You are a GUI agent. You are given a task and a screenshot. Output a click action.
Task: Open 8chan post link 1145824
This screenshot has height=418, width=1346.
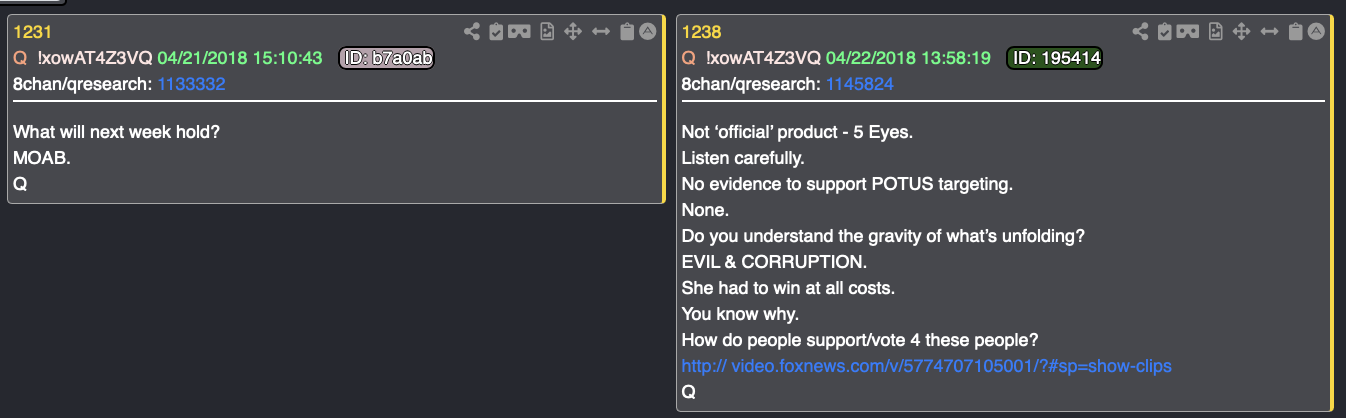(859, 85)
